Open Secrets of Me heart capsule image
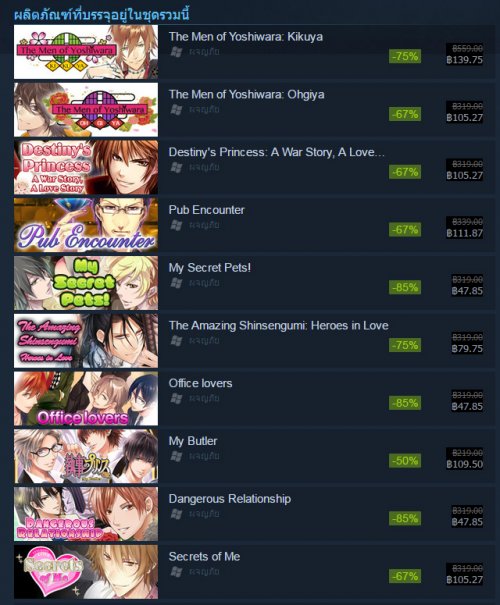 pos(86,572)
